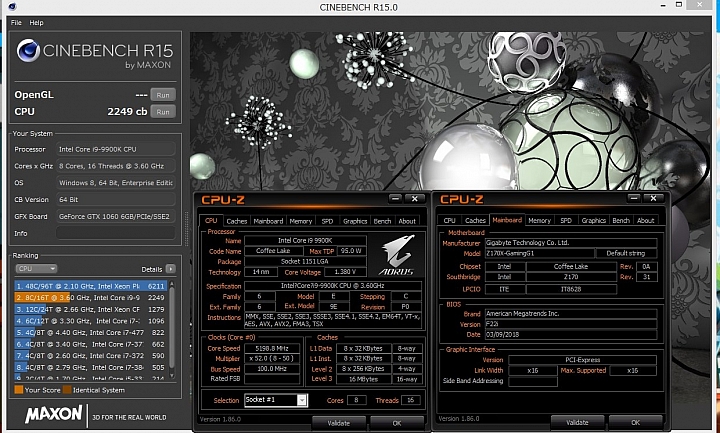
Task: Click the Info input field
Action: click(116, 233)
